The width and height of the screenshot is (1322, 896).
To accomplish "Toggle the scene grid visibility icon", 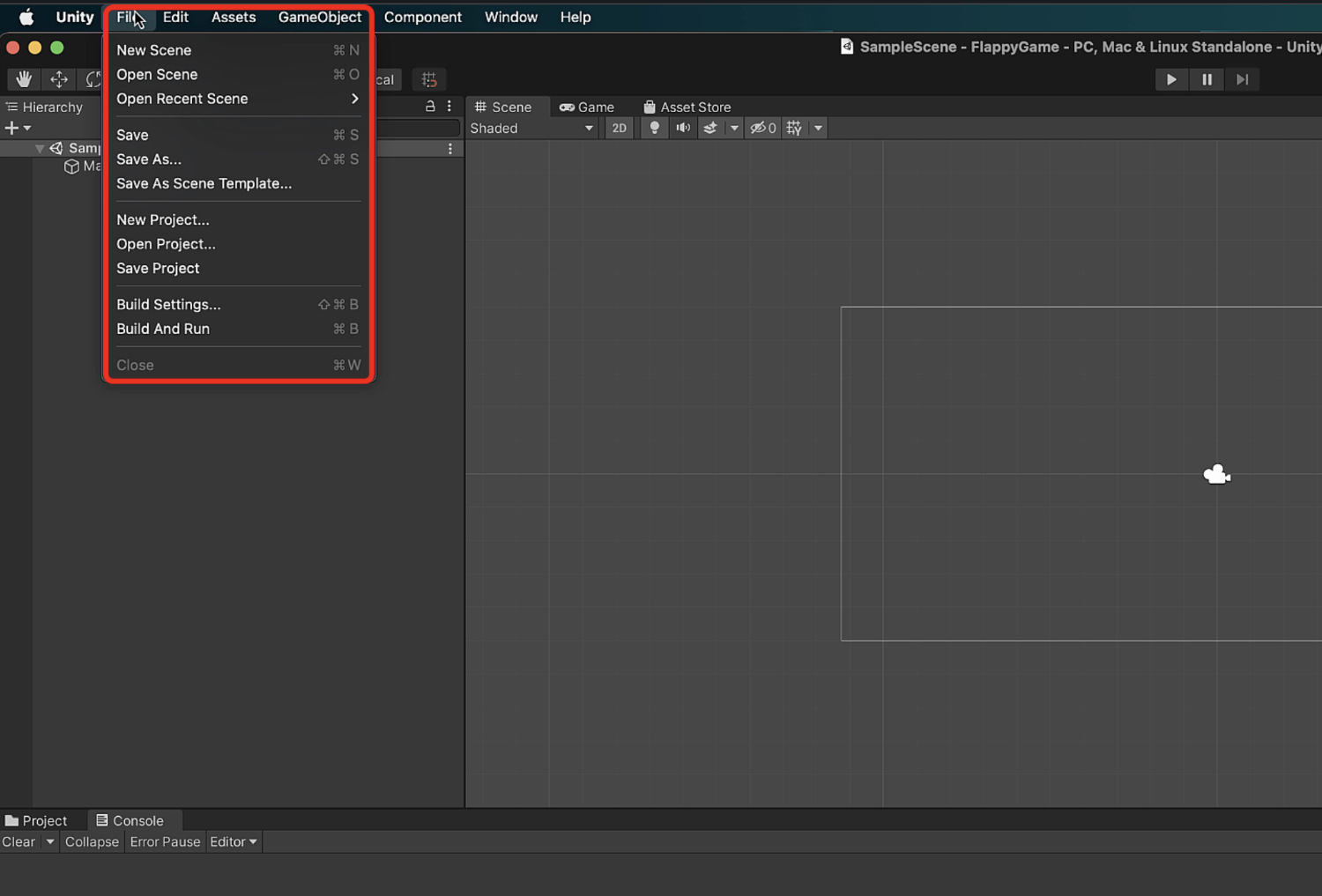I will tap(794, 128).
